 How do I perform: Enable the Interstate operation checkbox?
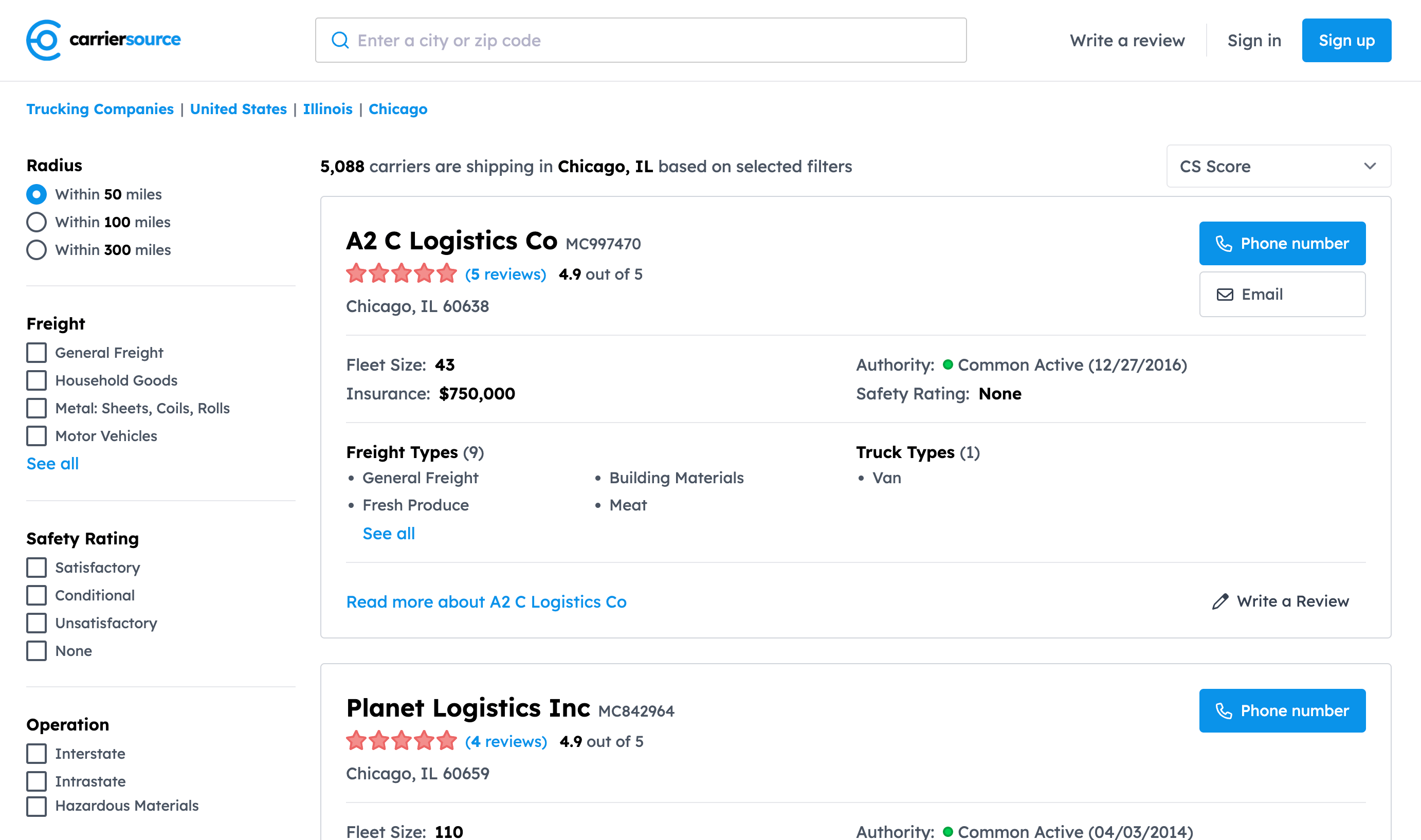tap(35, 753)
